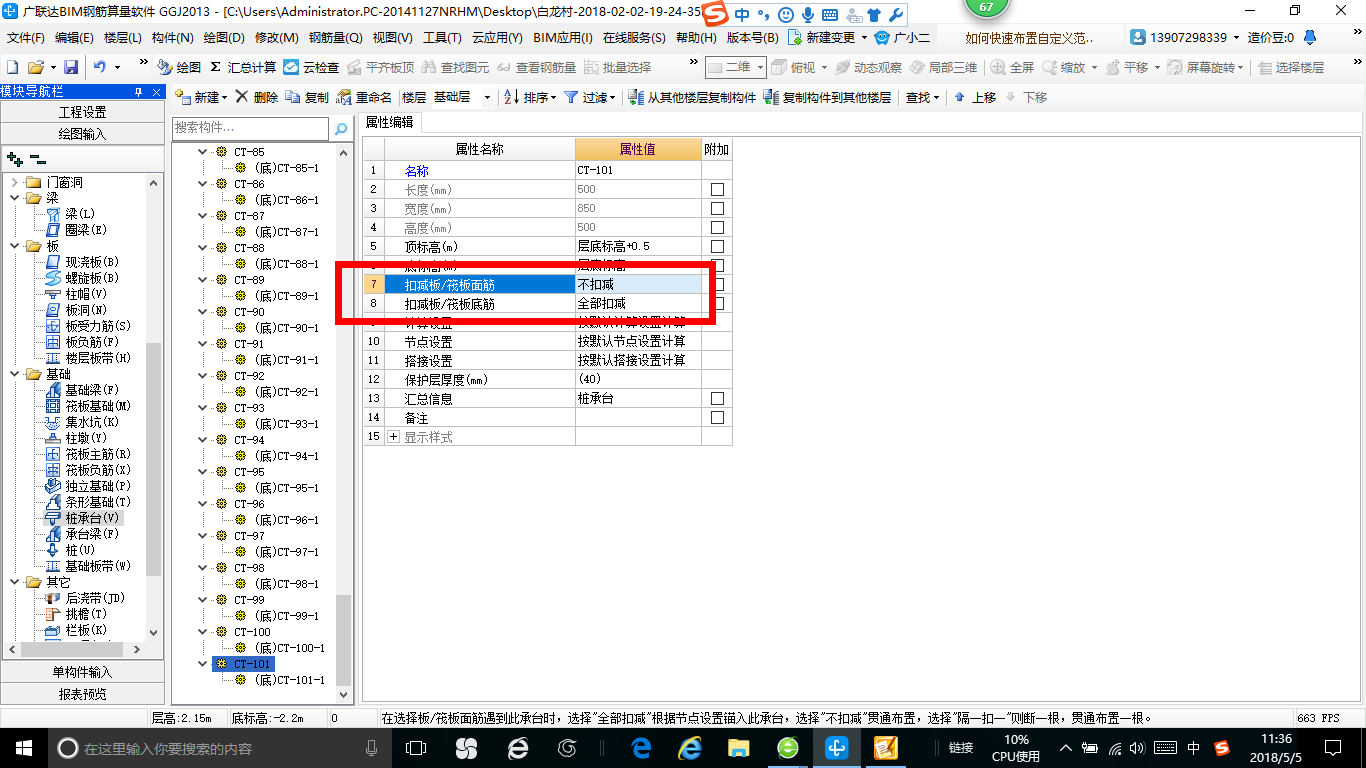Image resolution: width=1366 pixels, height=768 pixels.
Task: Toggle 附加 checkbox for 备注 row
Action: 717,417
